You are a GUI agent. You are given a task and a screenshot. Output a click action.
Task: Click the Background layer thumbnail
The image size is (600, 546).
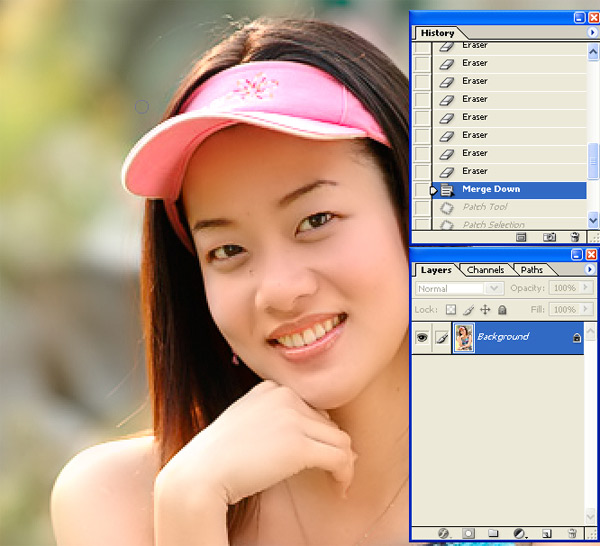click(464, 337)
